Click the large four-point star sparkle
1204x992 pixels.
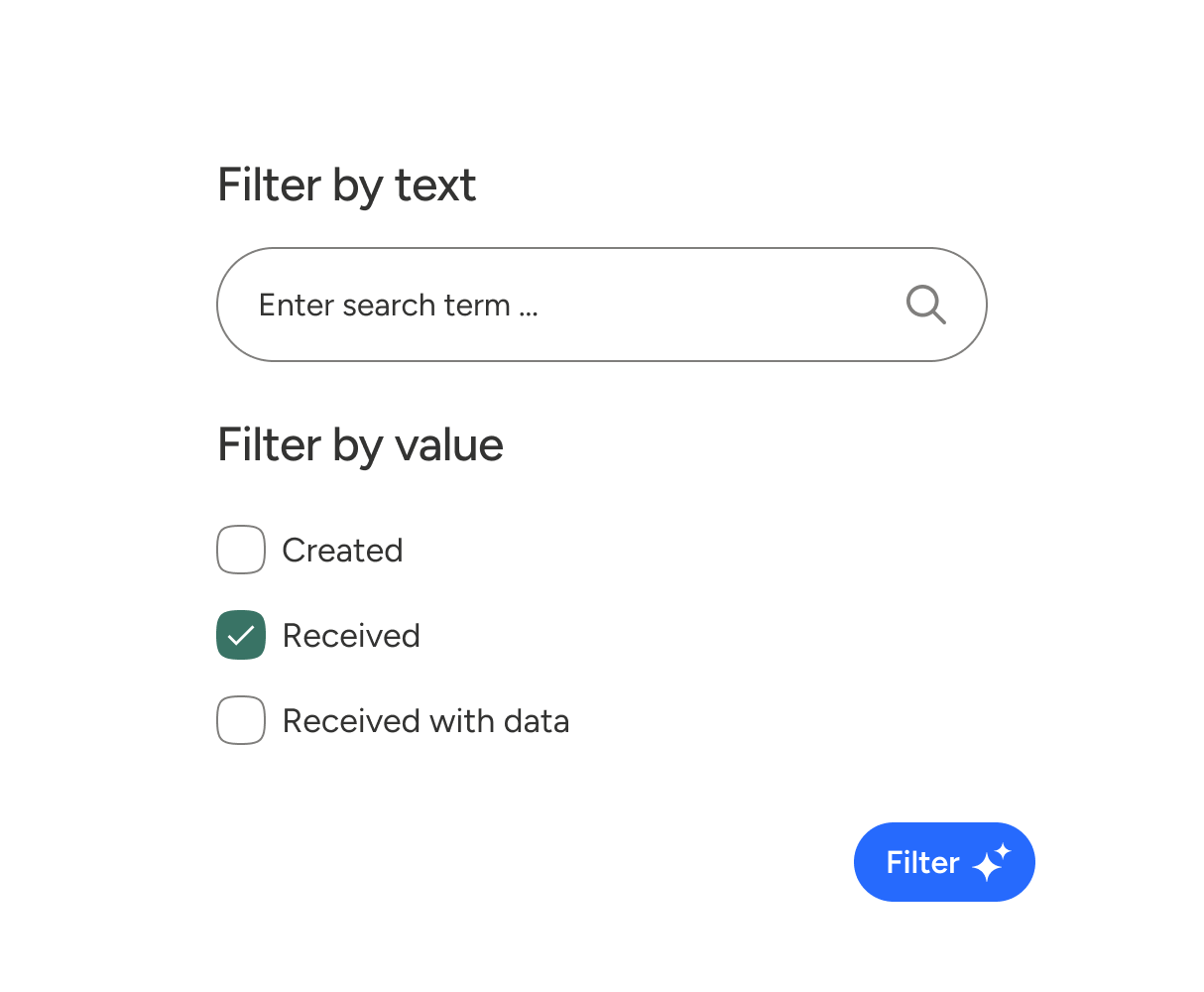pos(987,867)
